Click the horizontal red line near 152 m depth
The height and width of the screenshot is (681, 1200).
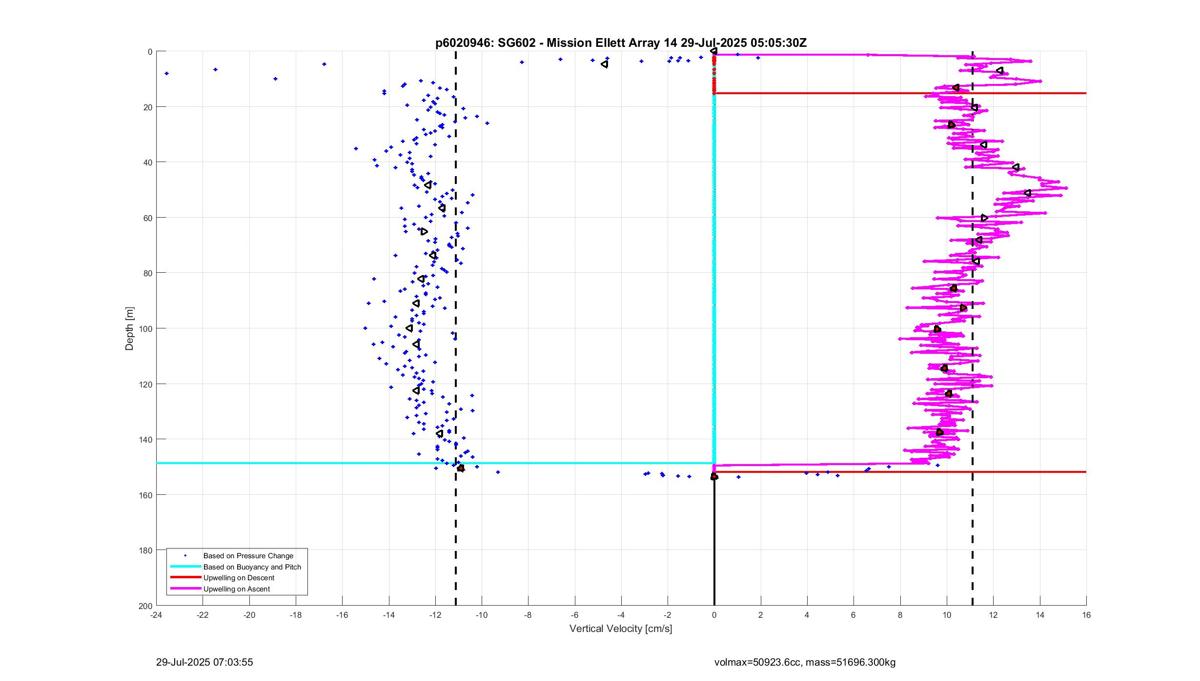(900, 472)
